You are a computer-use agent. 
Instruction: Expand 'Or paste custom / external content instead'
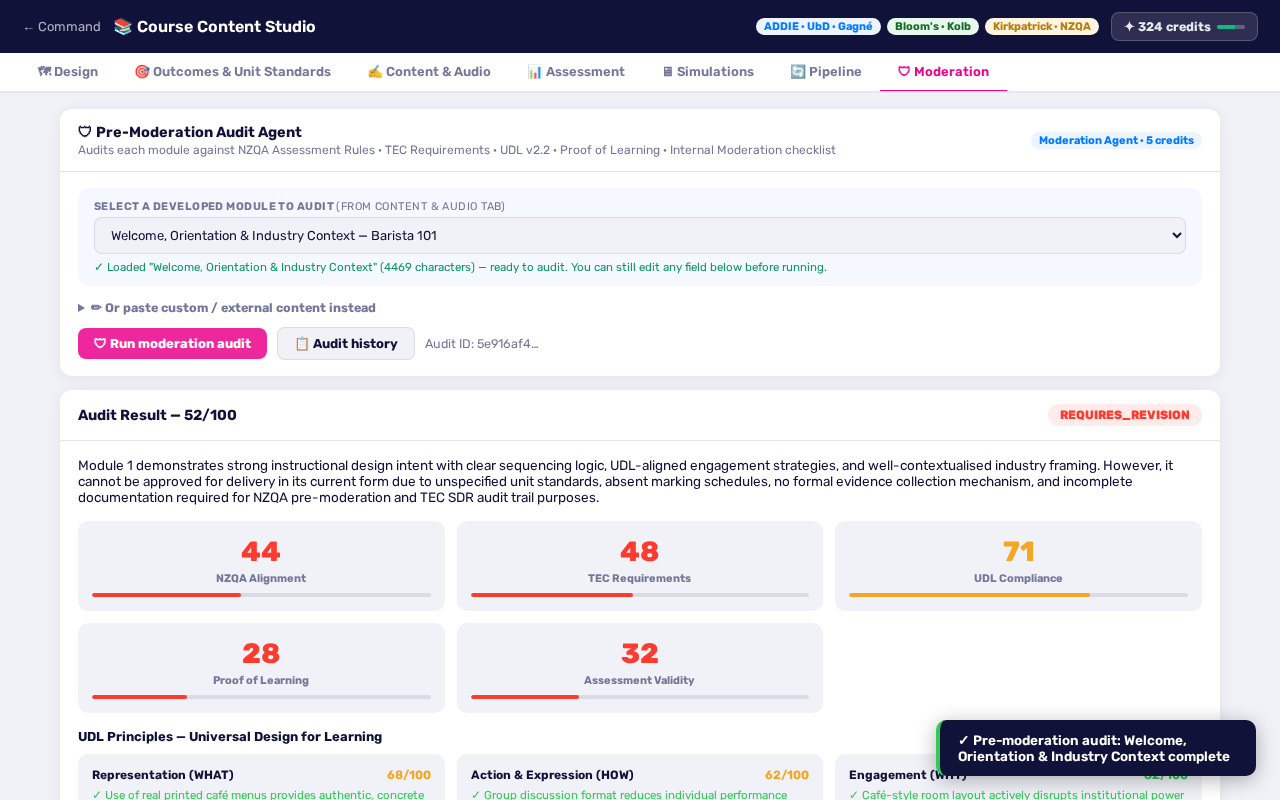click(227, 308)
